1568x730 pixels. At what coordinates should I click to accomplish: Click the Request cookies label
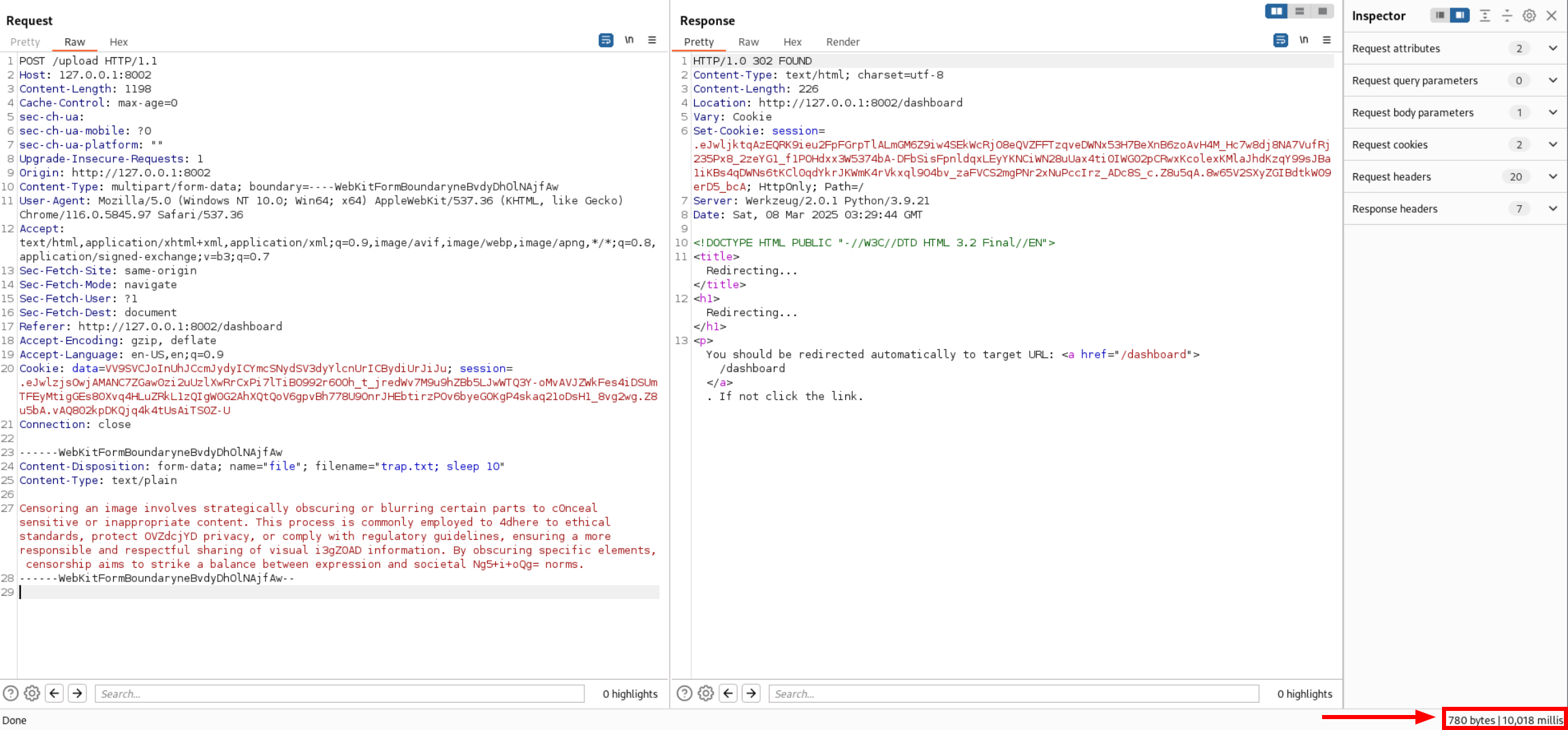[1390, 145]
